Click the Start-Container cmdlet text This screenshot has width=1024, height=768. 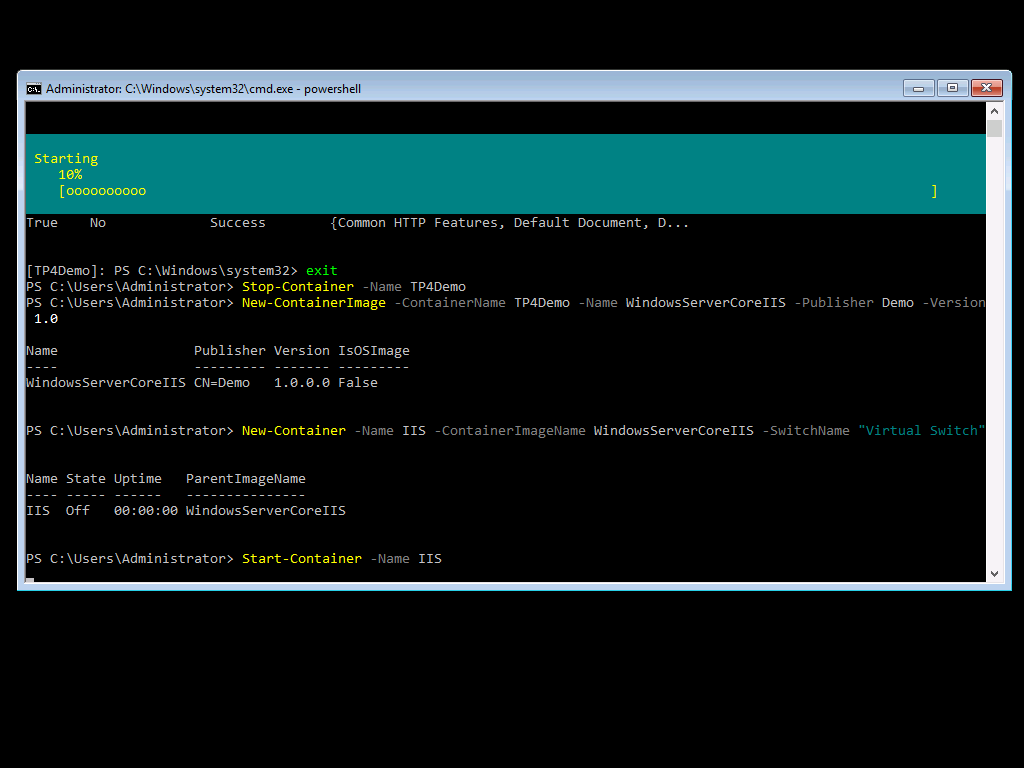pos(302,558)
